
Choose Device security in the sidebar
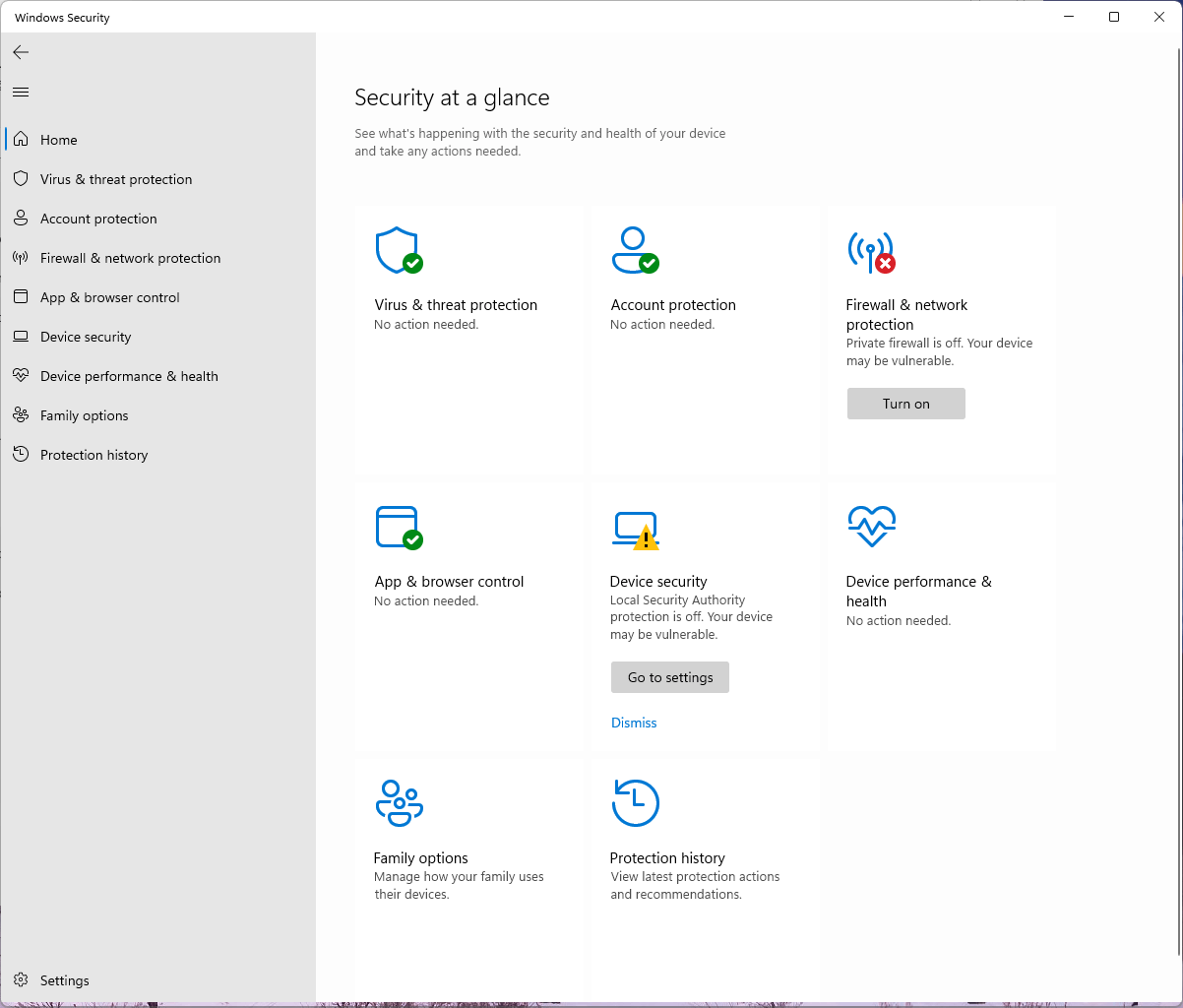point(157,337)
